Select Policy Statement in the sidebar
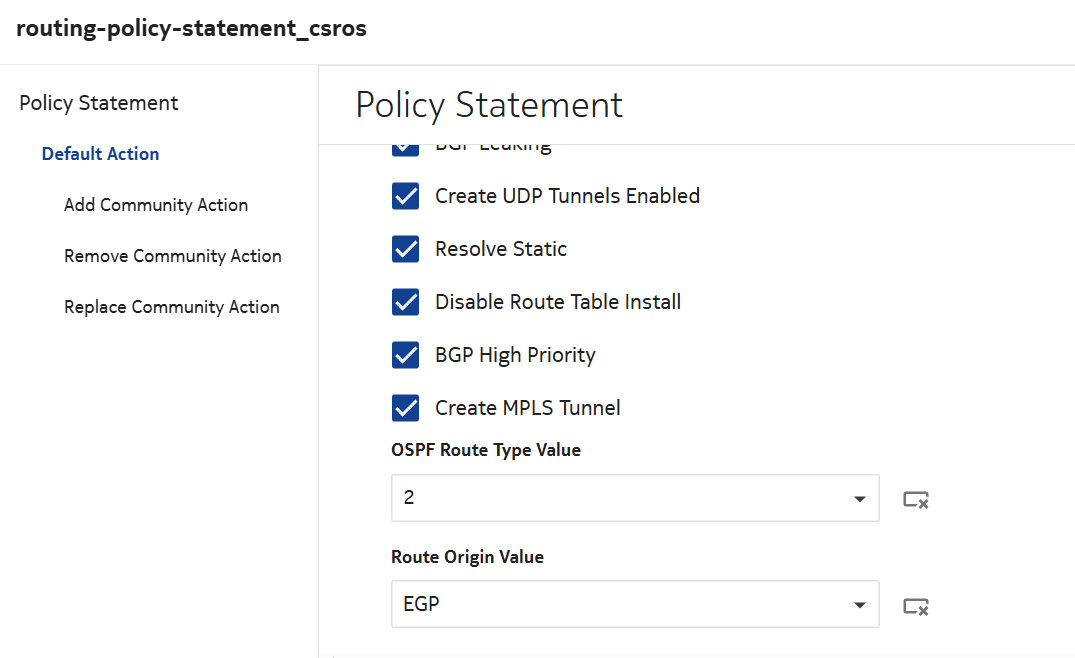 point(99,103)
